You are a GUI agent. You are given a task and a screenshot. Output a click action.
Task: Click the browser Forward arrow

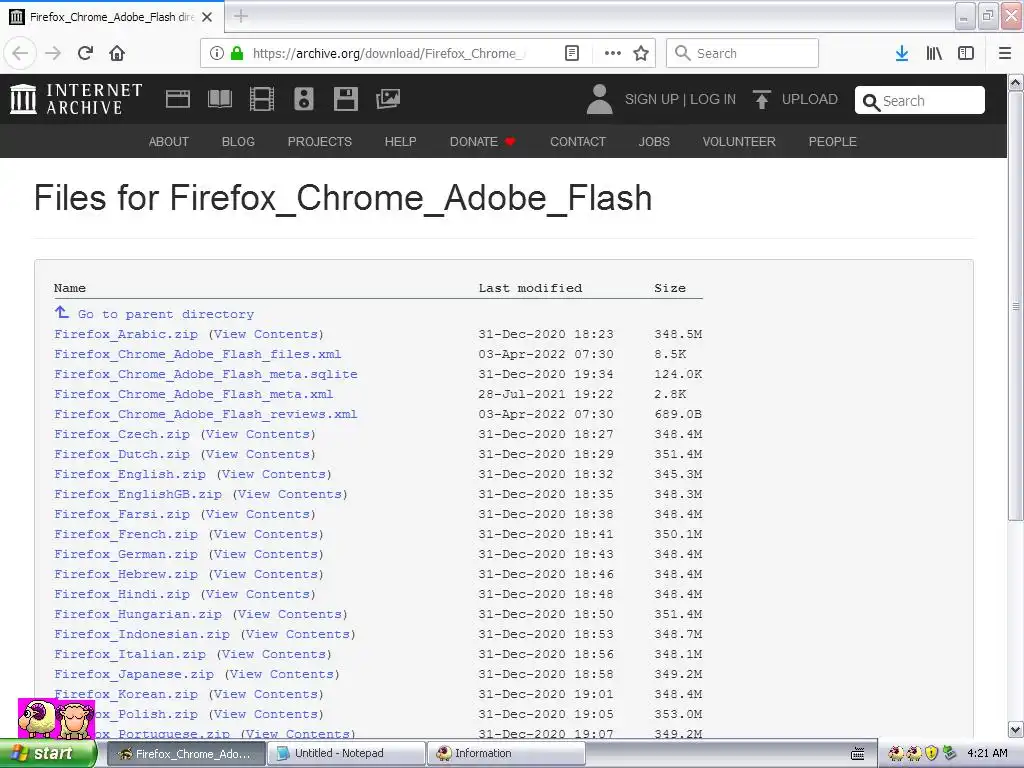pyautogui.click(x=53, y=53)
